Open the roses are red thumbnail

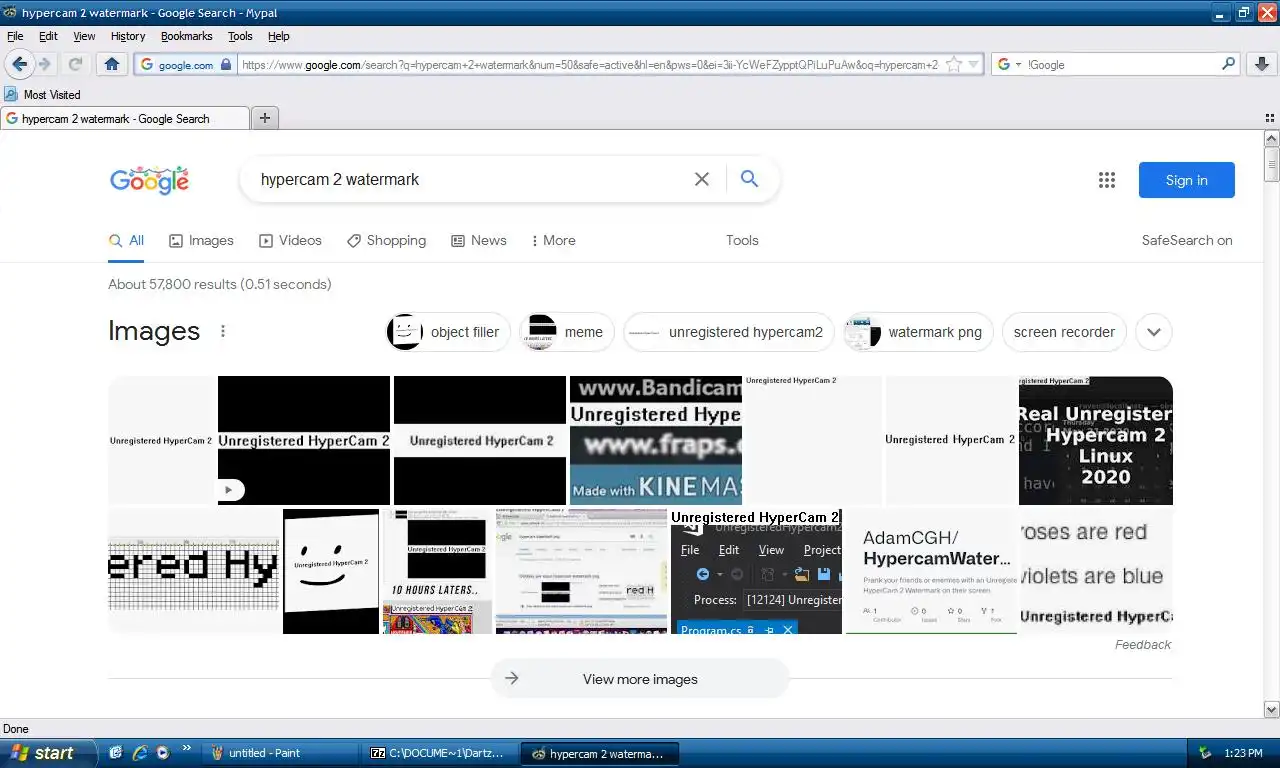[1096, 571]
